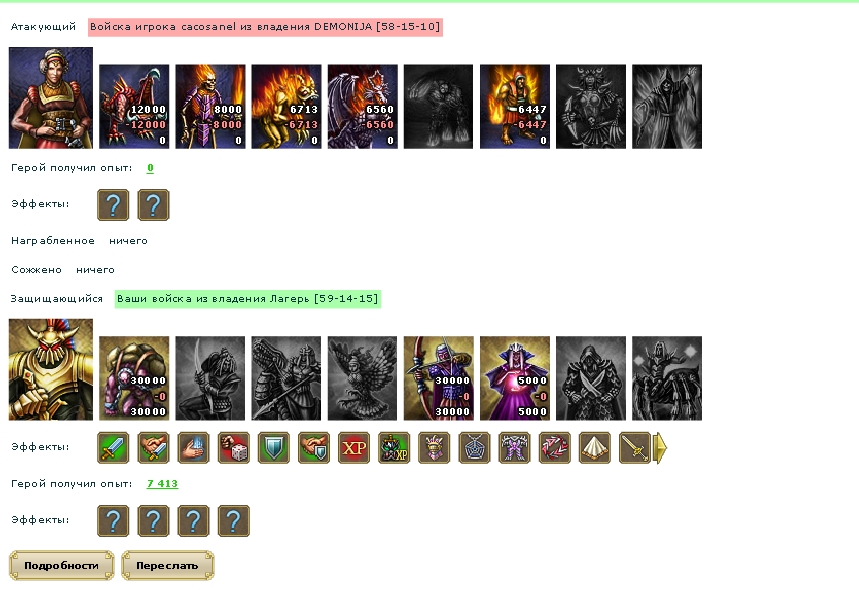Click the green sword effect icon
Screen dimensions: 859x590
(113, 448)
